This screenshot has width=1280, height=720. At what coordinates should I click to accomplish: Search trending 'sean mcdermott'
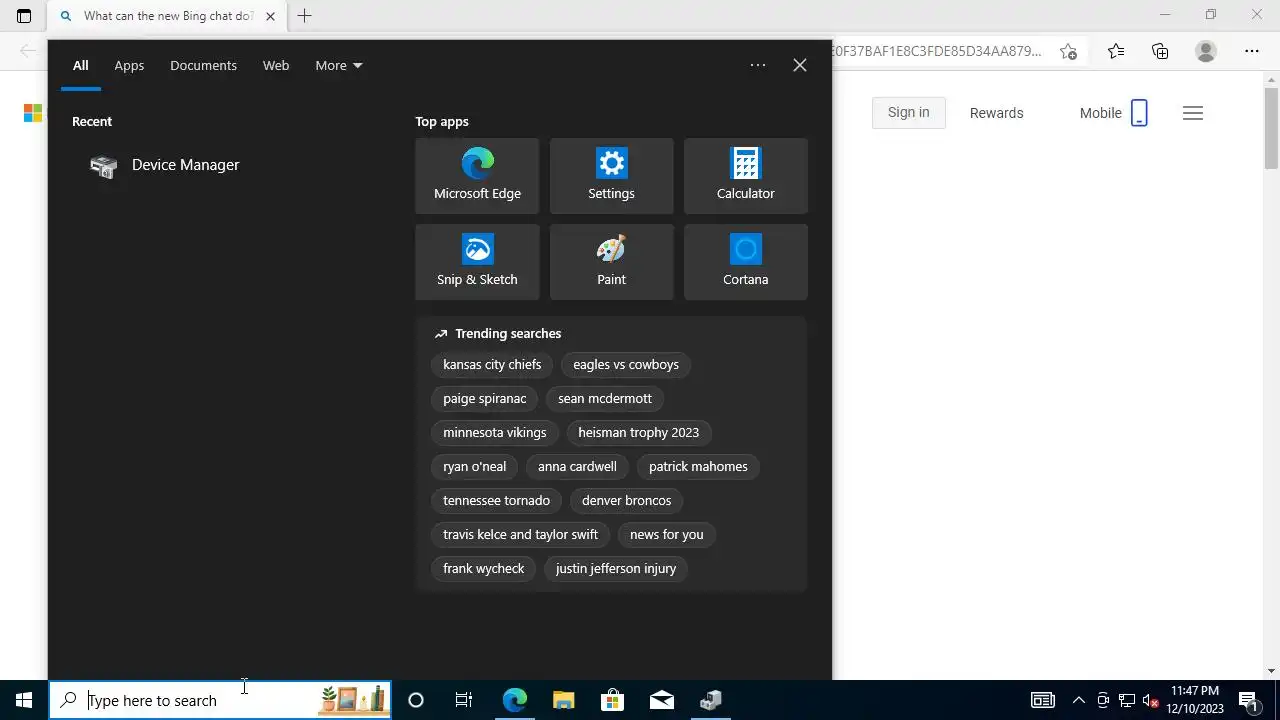pyautogui.click(x=605, y=398)
